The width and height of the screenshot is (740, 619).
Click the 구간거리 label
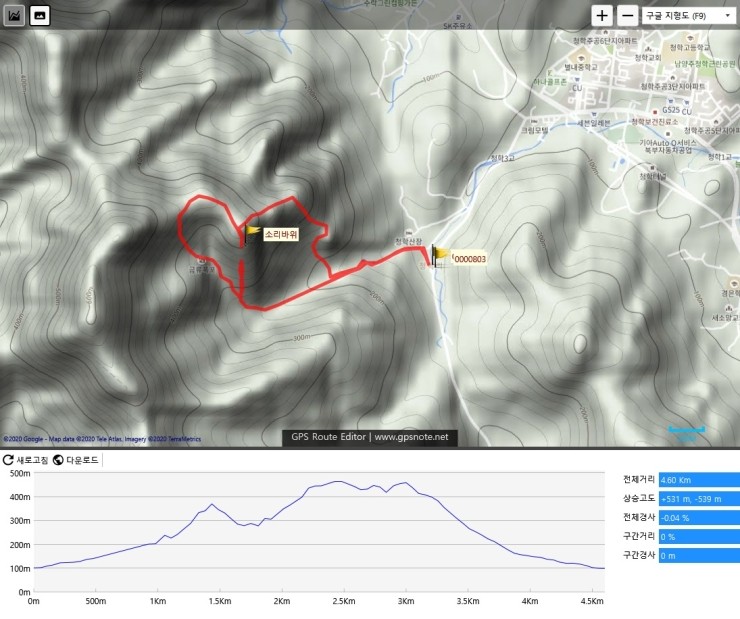click(639, 536)
